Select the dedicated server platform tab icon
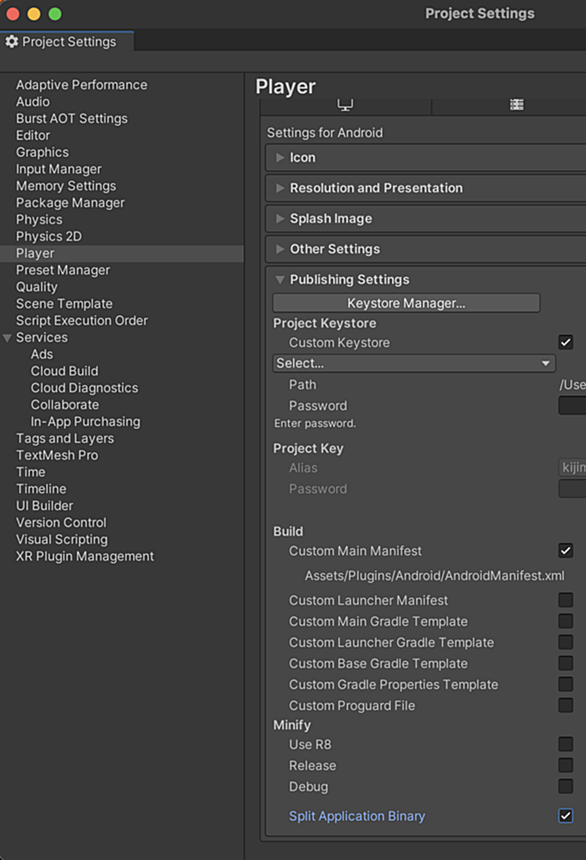The height and width of the screenshot is (860, 586). point(516,104)
